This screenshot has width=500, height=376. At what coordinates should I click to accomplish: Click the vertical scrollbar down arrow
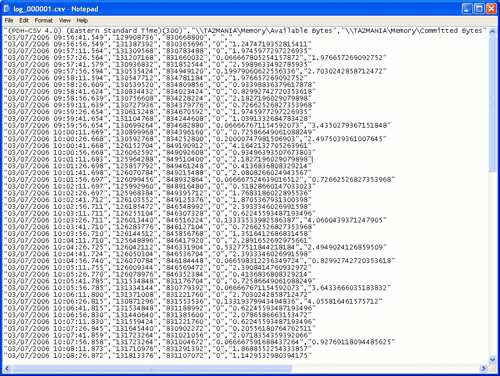point(492,360)
